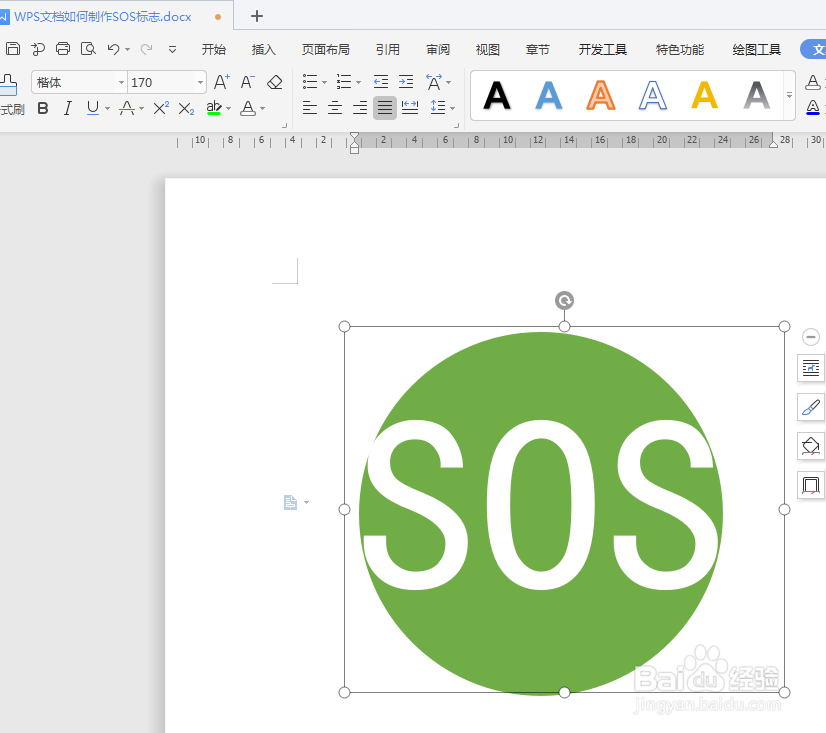826x733 pixels.
Task: Apply font color button
Action: [248, 108]
